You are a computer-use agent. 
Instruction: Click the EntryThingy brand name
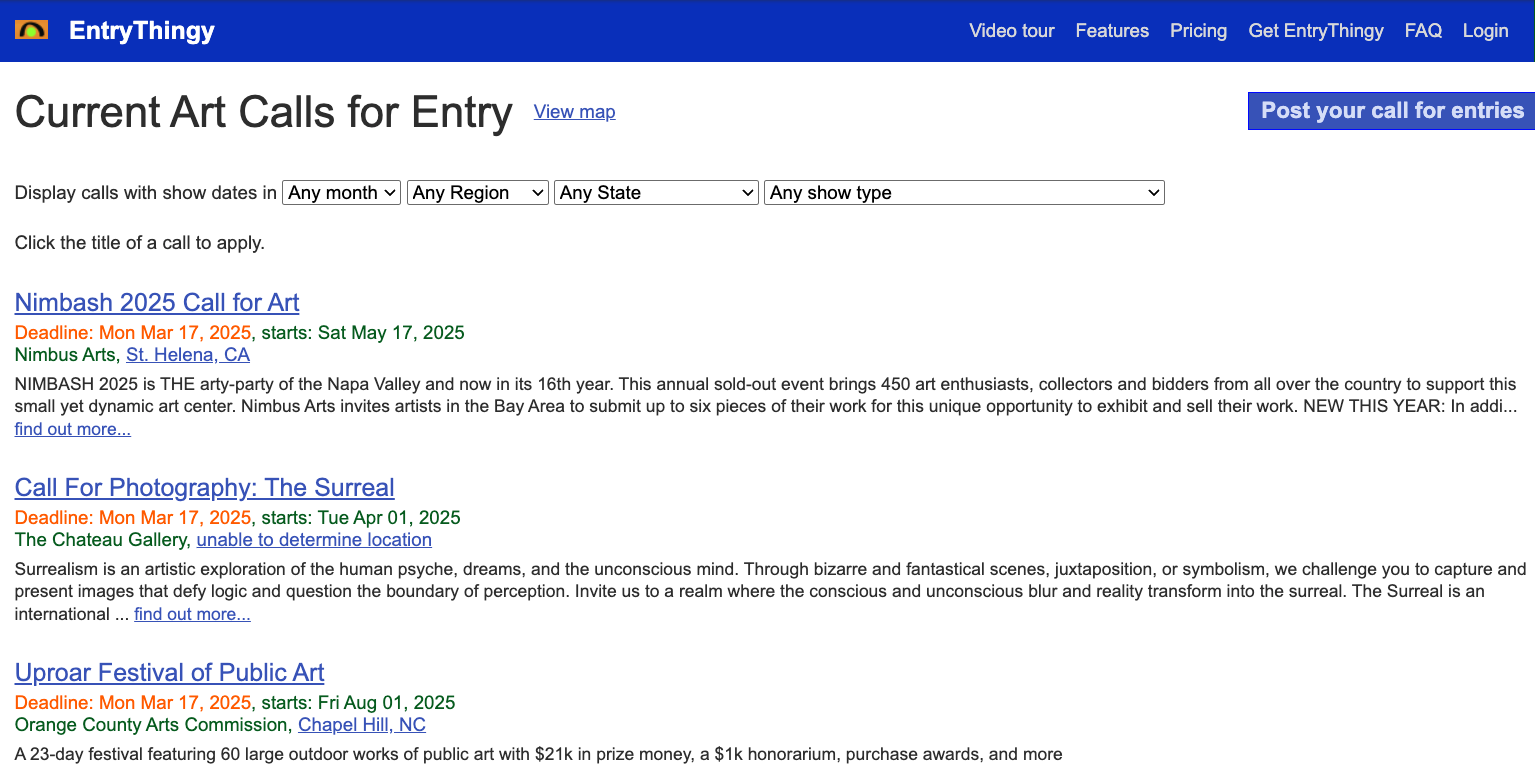142,31
